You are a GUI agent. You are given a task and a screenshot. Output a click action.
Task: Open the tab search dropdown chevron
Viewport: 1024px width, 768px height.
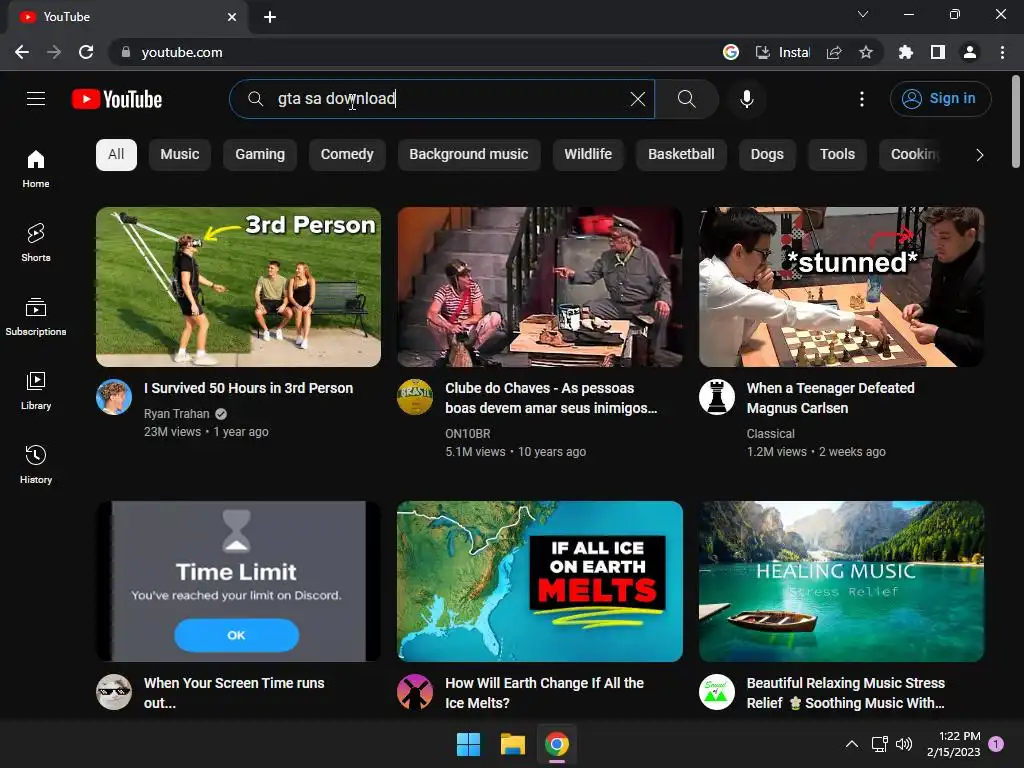click(863, 14)
